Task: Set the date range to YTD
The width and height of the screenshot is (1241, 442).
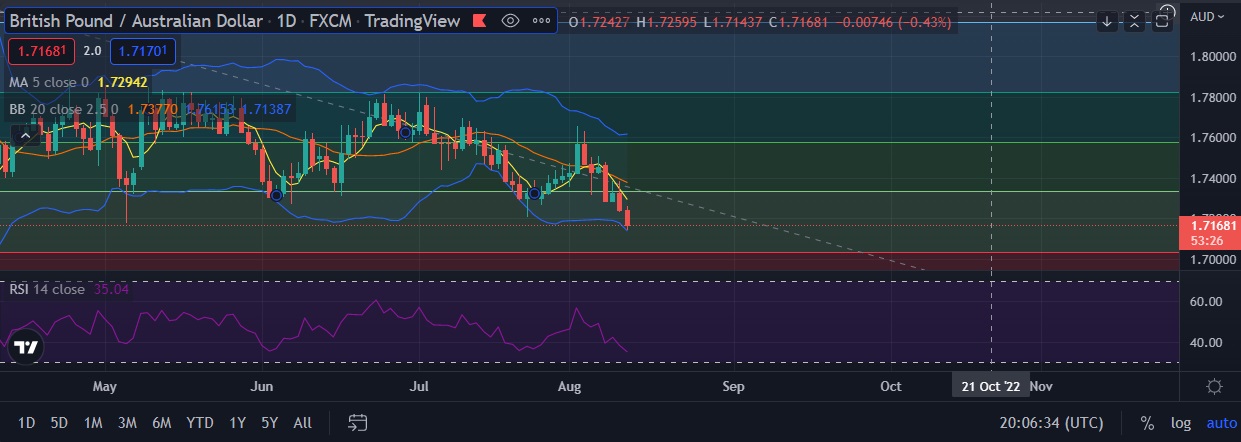Action: tap(200, 423)
